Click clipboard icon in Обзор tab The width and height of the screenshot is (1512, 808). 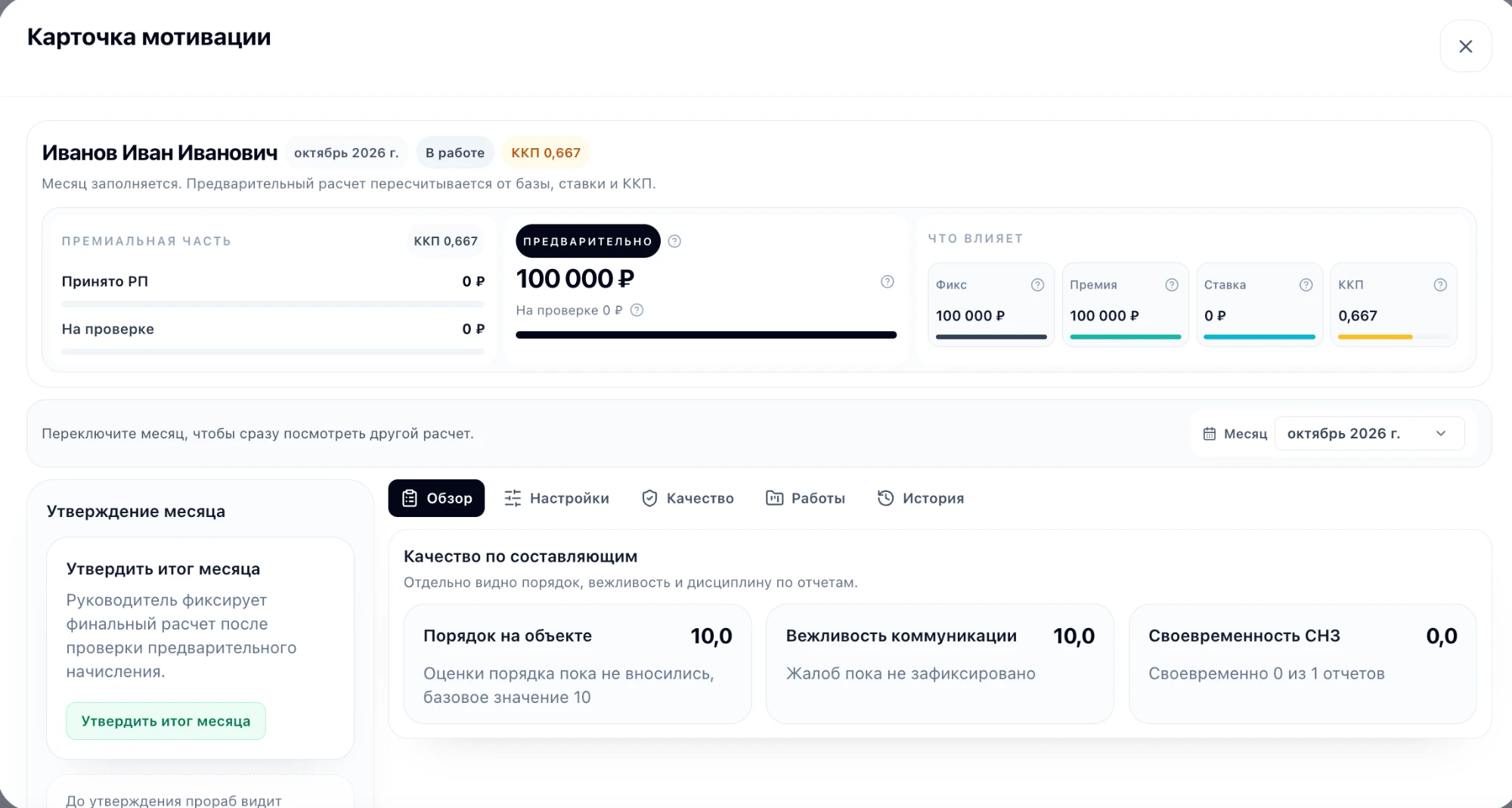(x=410, y=498)
